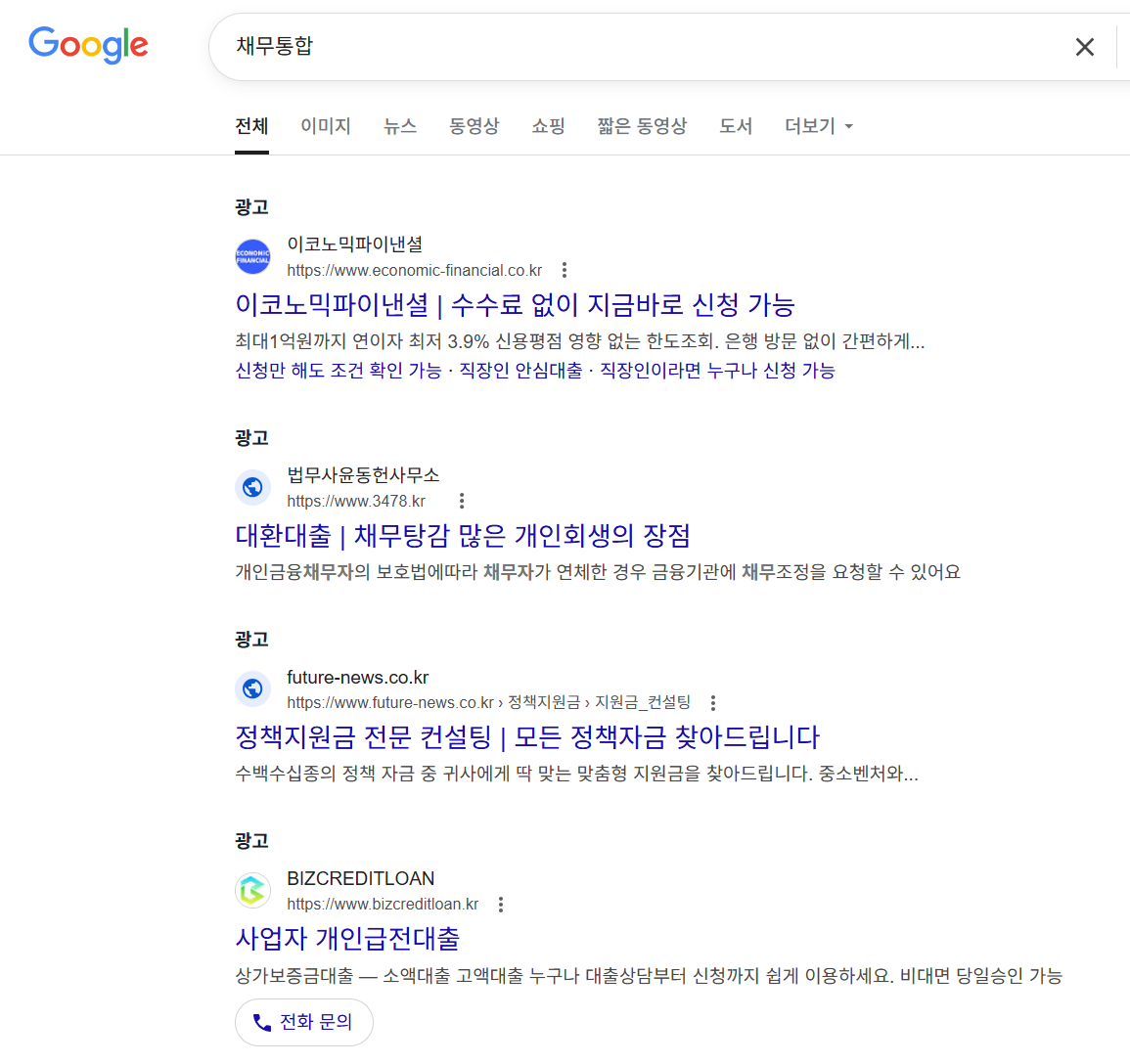1130x1064 pixels.
Task: Click the 이코노믹파이낸셜 advertiser name
Action: (354, 244)
